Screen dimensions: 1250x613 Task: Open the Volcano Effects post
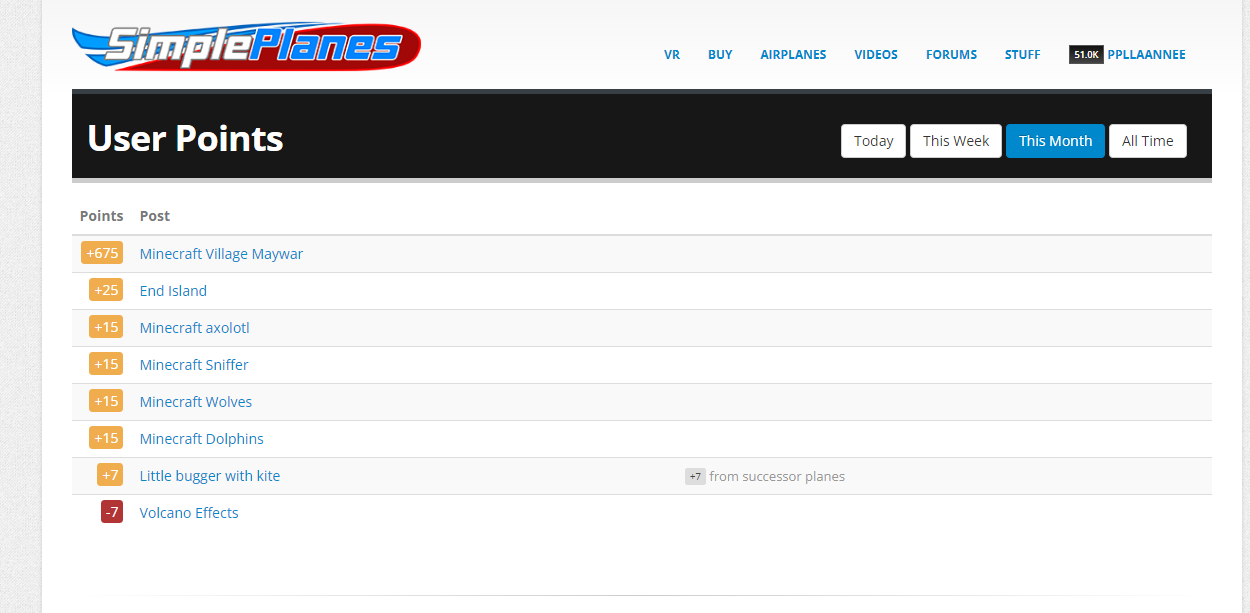pyautogui.click(x=189, y=513)
